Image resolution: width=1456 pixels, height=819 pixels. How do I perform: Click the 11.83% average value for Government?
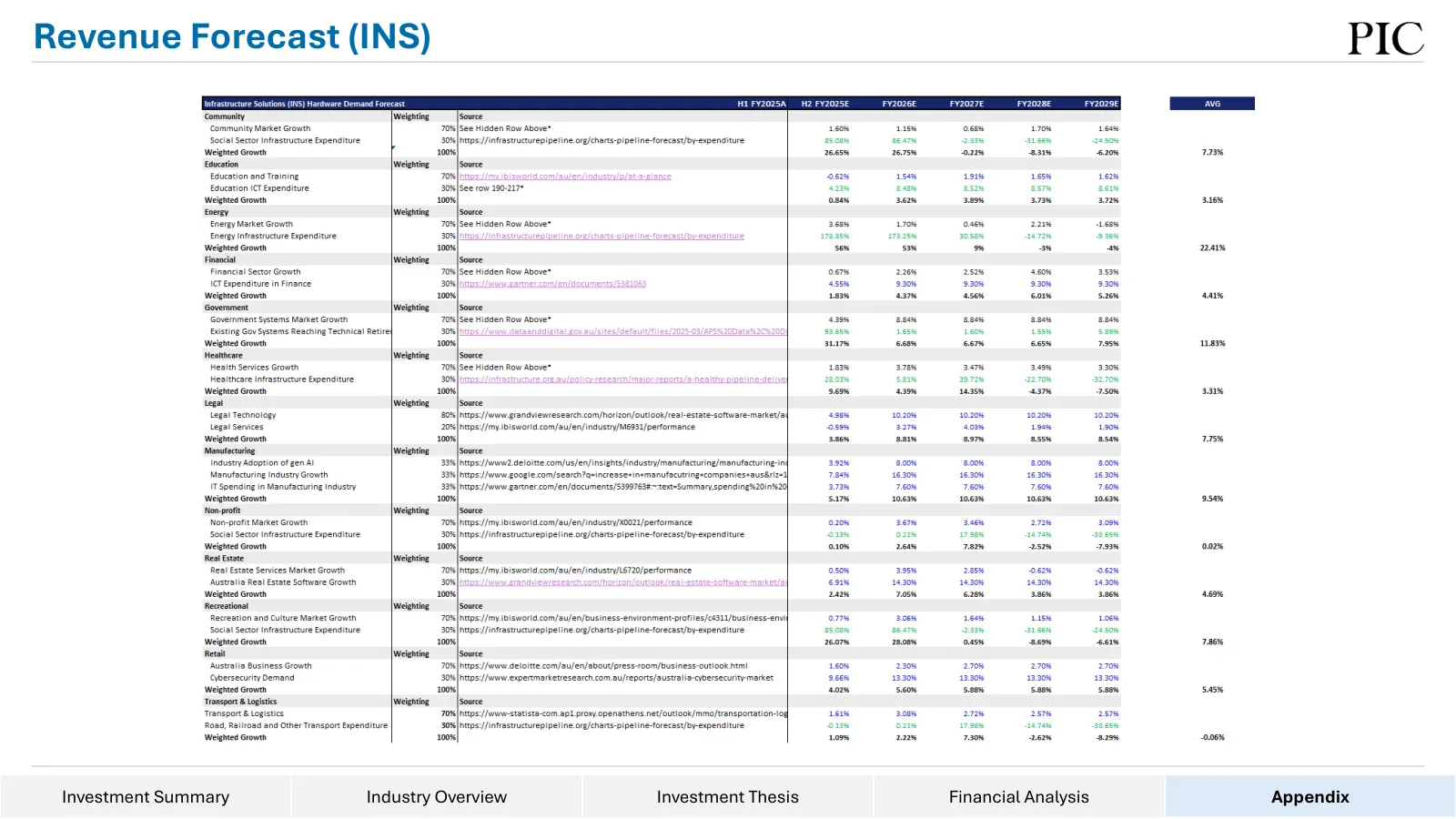pyautogui.click(x=1212, y=343)
